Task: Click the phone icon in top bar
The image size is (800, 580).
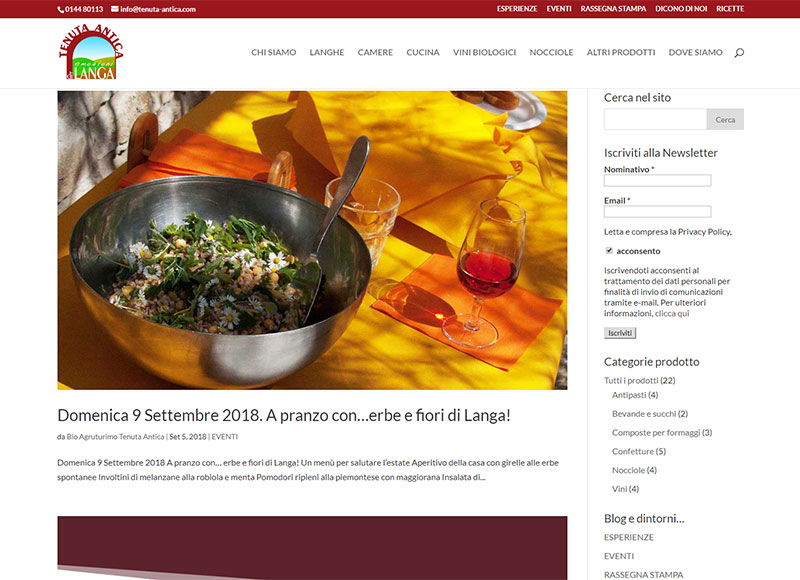Action: tap(60, 9)
